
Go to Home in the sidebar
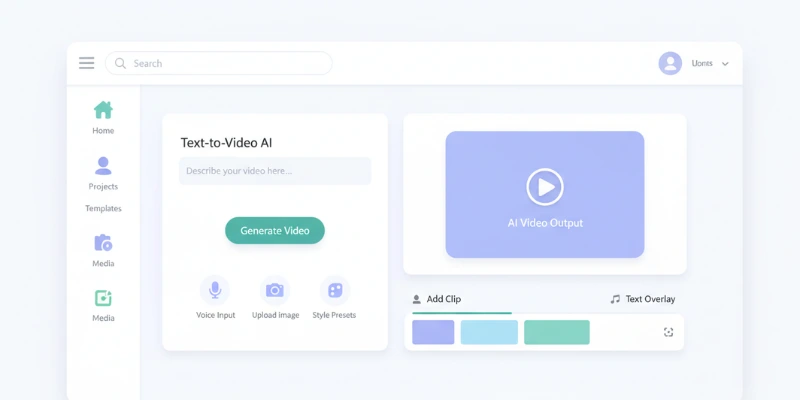click(103, 118)
